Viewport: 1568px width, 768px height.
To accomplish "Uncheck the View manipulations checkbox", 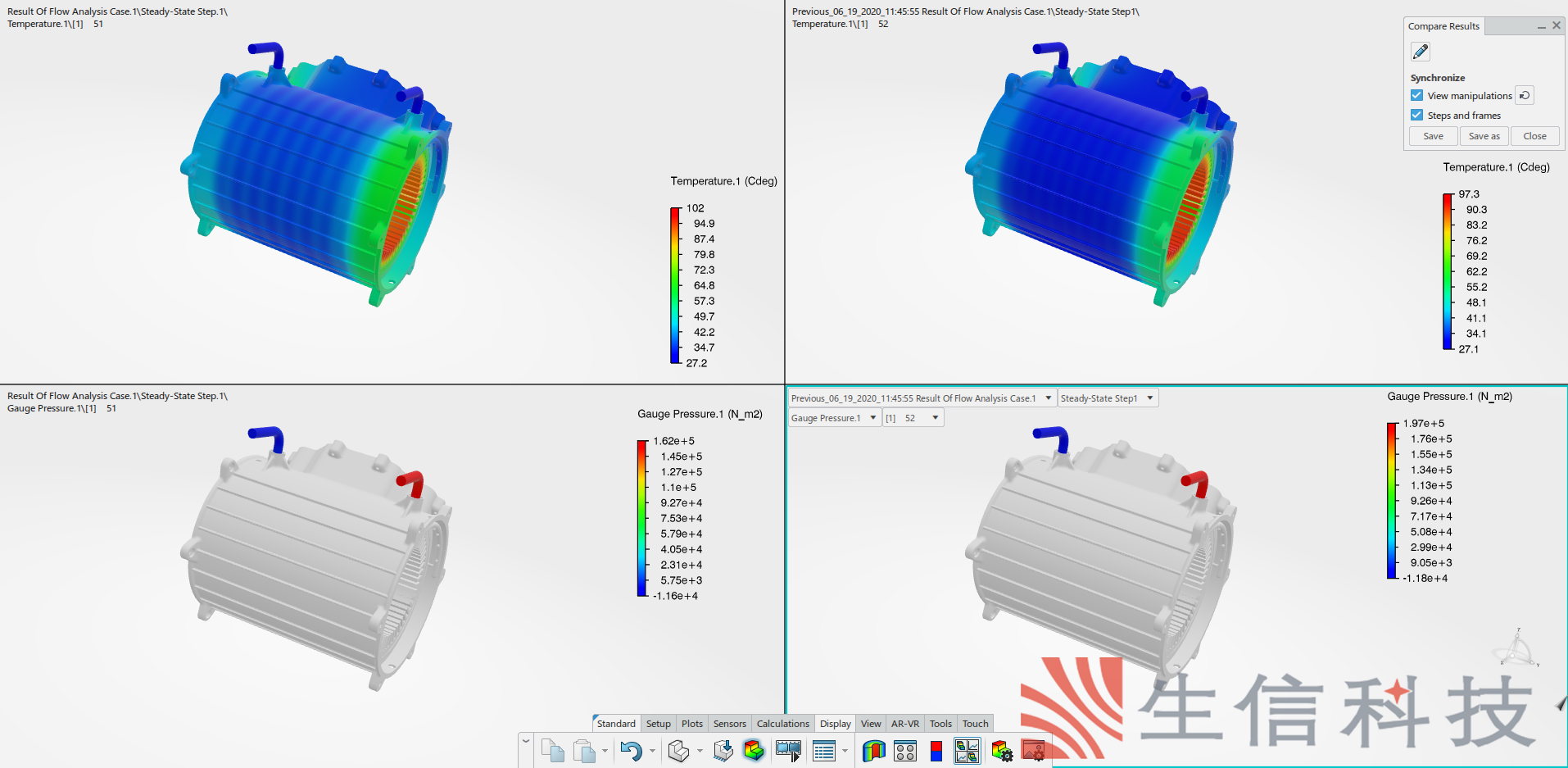I will (1417, 96).
